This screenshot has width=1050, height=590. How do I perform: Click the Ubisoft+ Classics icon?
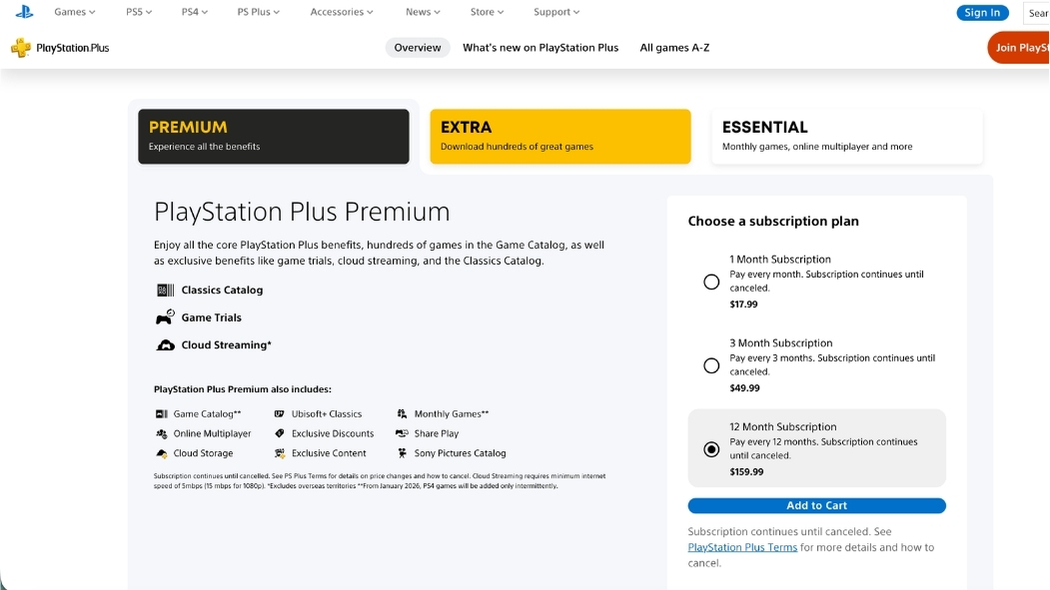pos(279,414)
